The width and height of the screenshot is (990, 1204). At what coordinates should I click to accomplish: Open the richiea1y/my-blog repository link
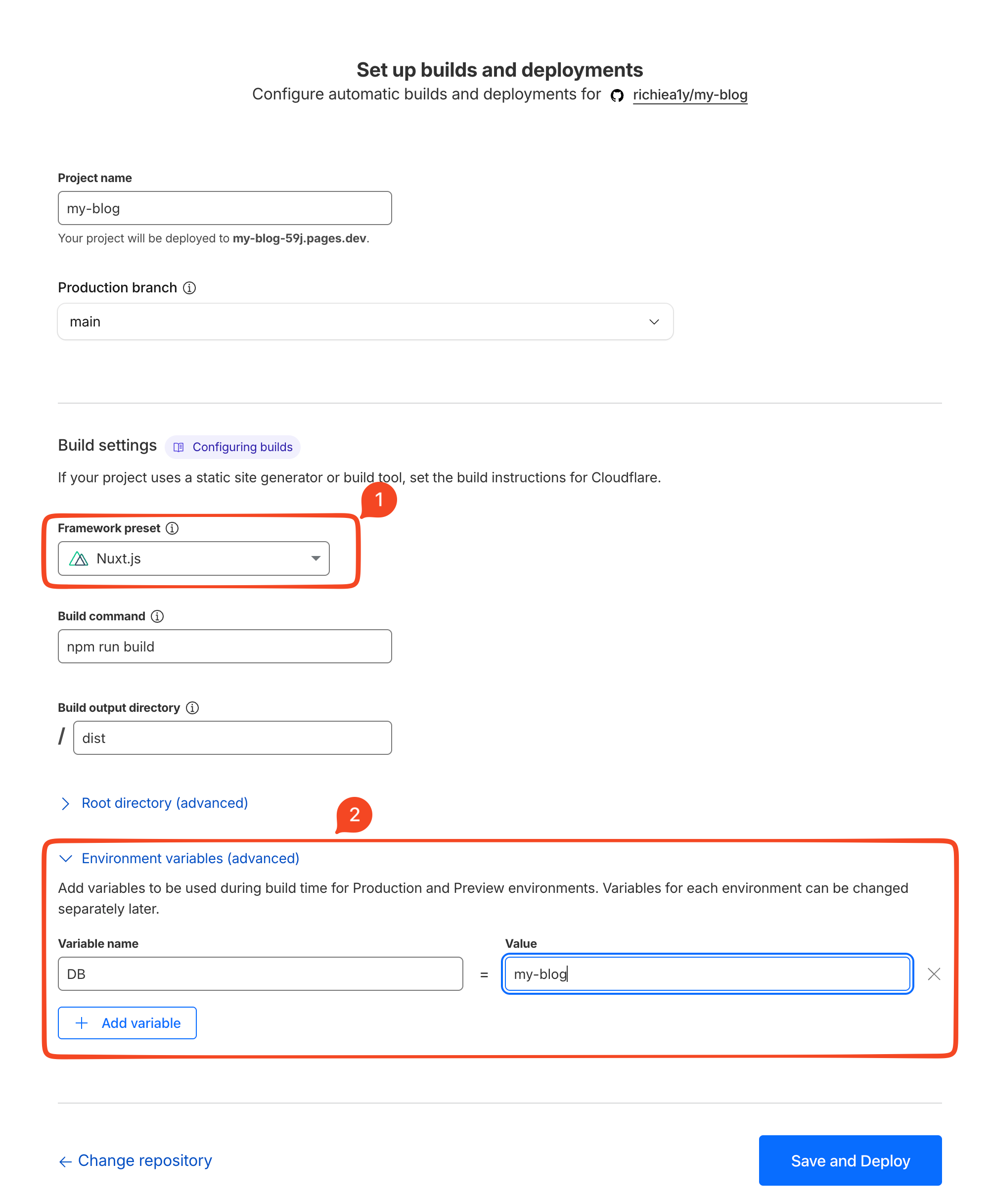(690, 94)
